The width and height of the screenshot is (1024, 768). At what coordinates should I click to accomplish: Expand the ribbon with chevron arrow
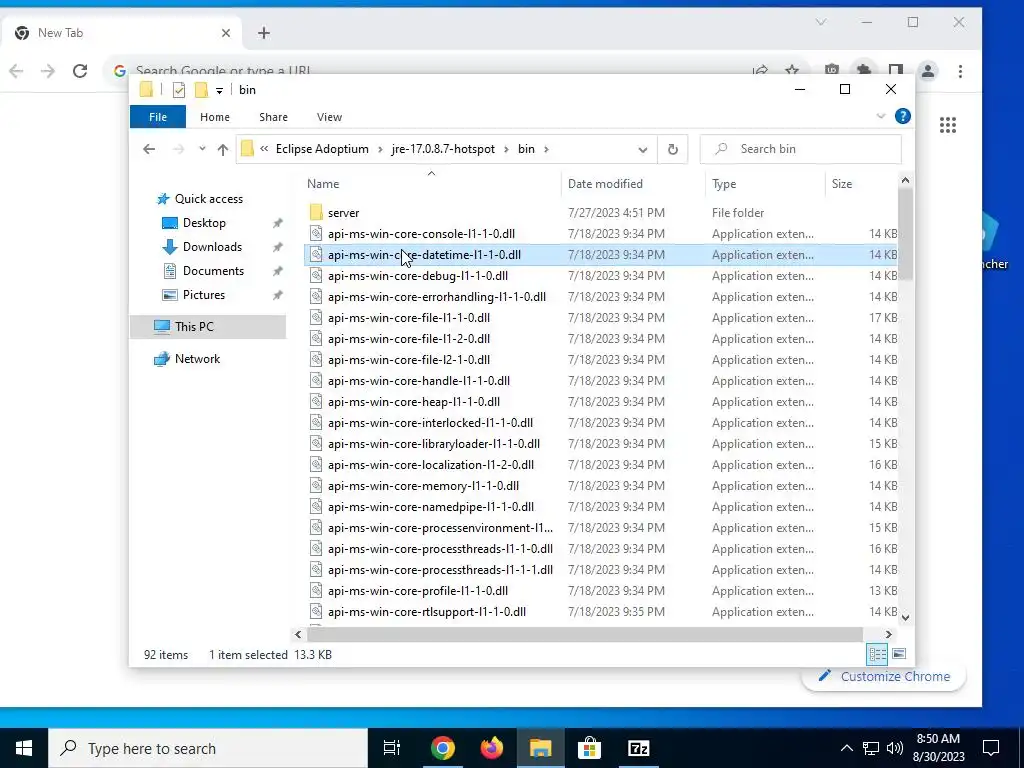[880, 116]
